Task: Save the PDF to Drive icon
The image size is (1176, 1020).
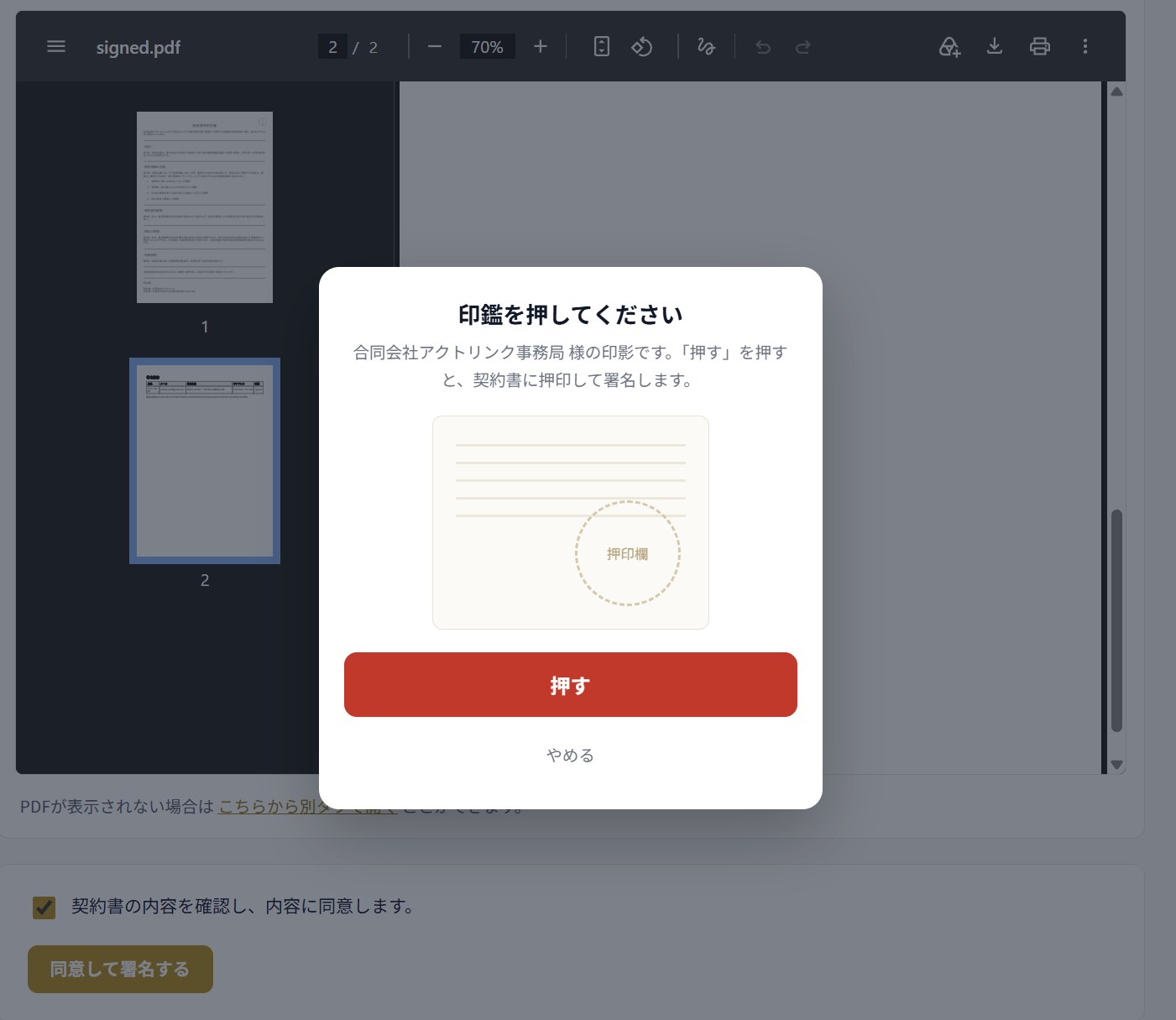Action: (x=949, y=47)
